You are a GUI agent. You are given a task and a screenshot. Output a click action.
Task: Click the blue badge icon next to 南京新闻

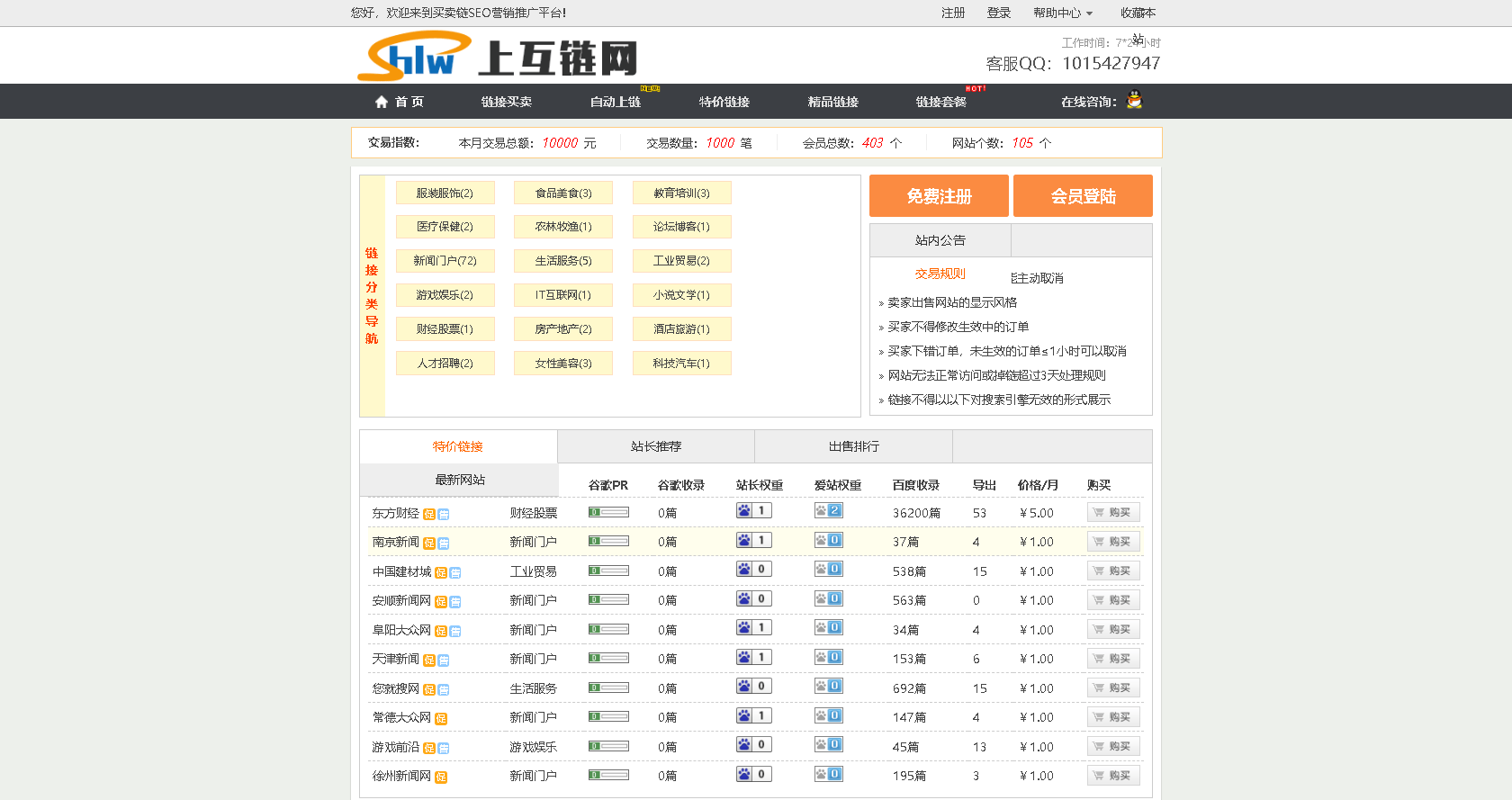444,544
